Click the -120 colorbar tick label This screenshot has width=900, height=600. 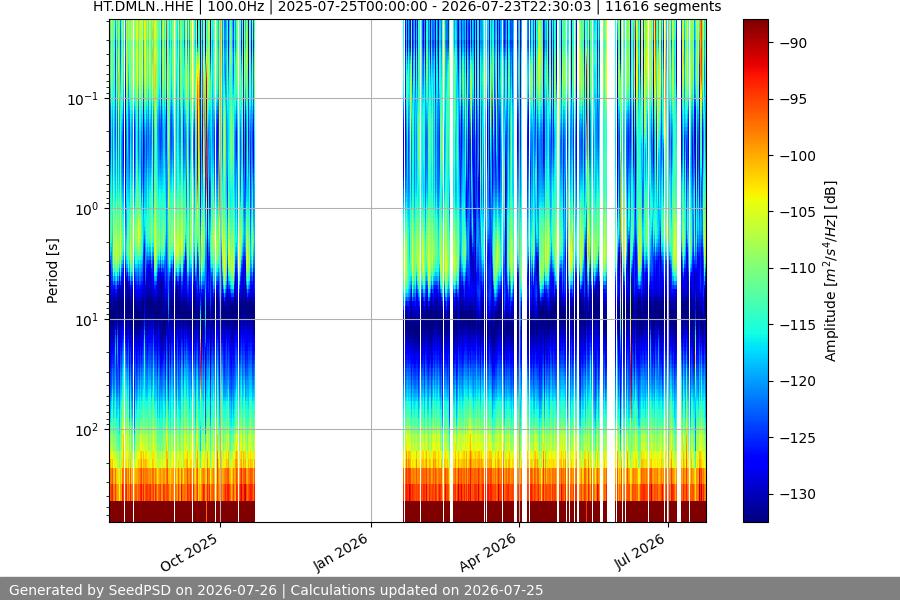798,381
